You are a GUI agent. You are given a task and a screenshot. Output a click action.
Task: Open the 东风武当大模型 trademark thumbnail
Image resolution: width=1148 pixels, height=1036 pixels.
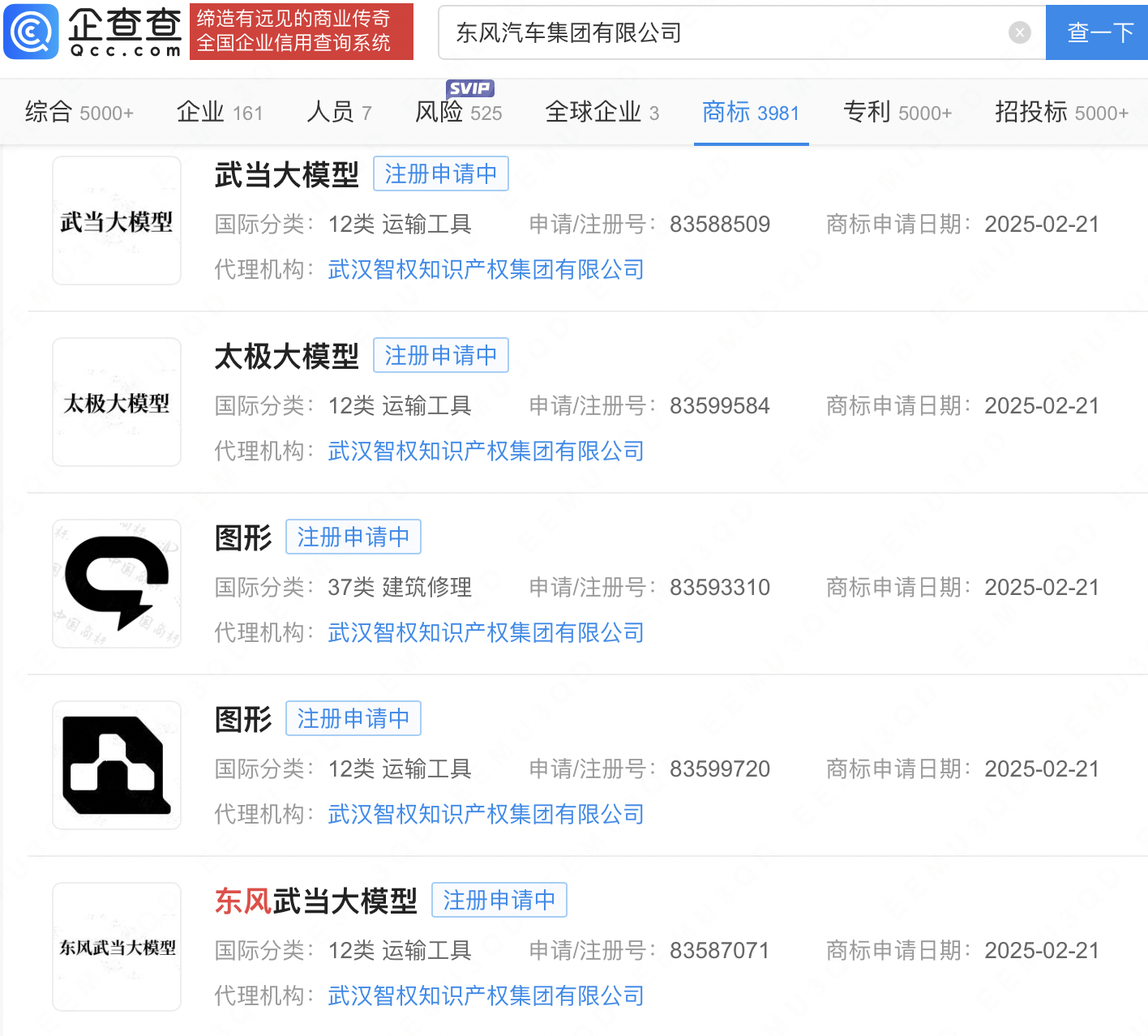tap(117, 947)
